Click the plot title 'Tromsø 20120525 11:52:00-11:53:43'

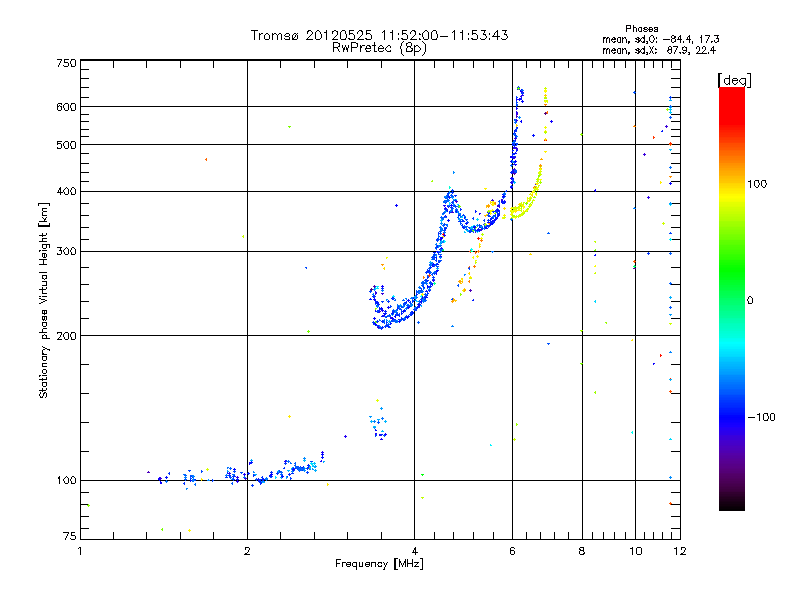pyautogui.click(x=379, y=35)
